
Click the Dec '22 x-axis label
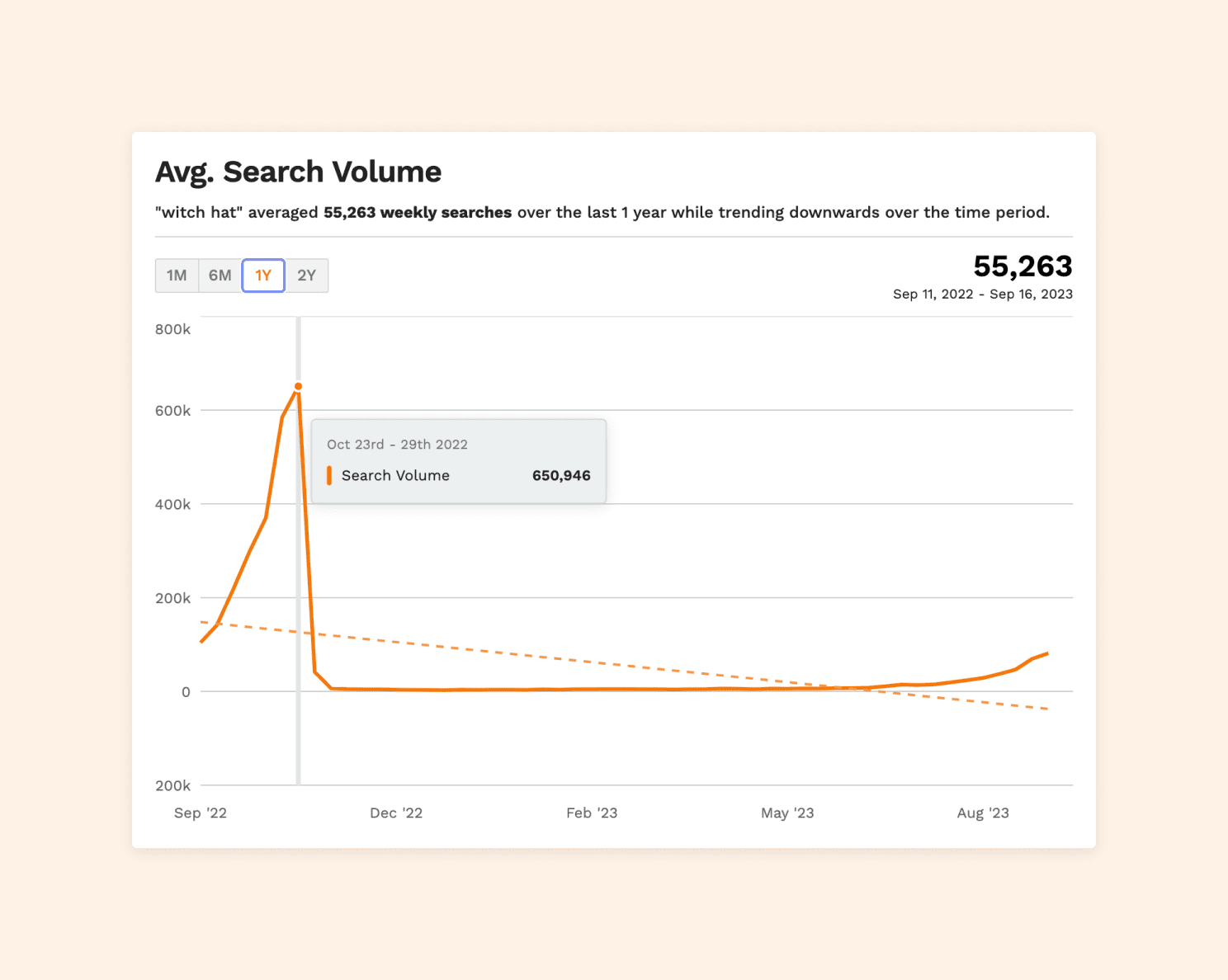click(396, 813)
